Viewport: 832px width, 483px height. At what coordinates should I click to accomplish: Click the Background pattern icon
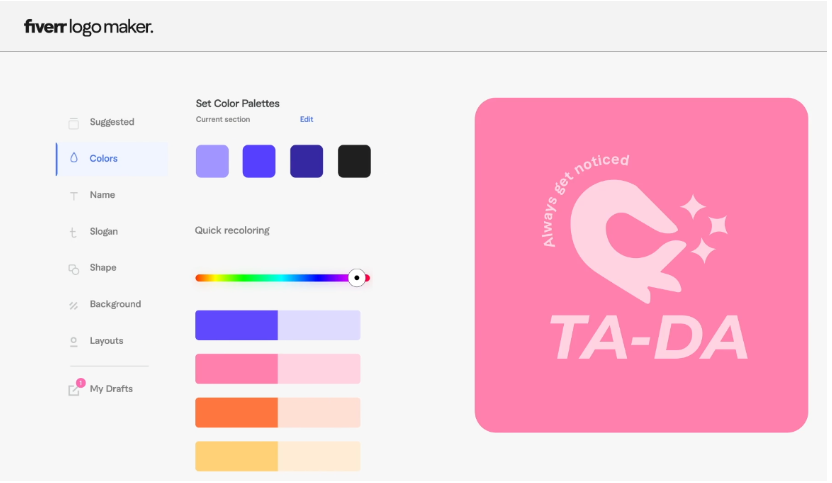pos(74,305)
